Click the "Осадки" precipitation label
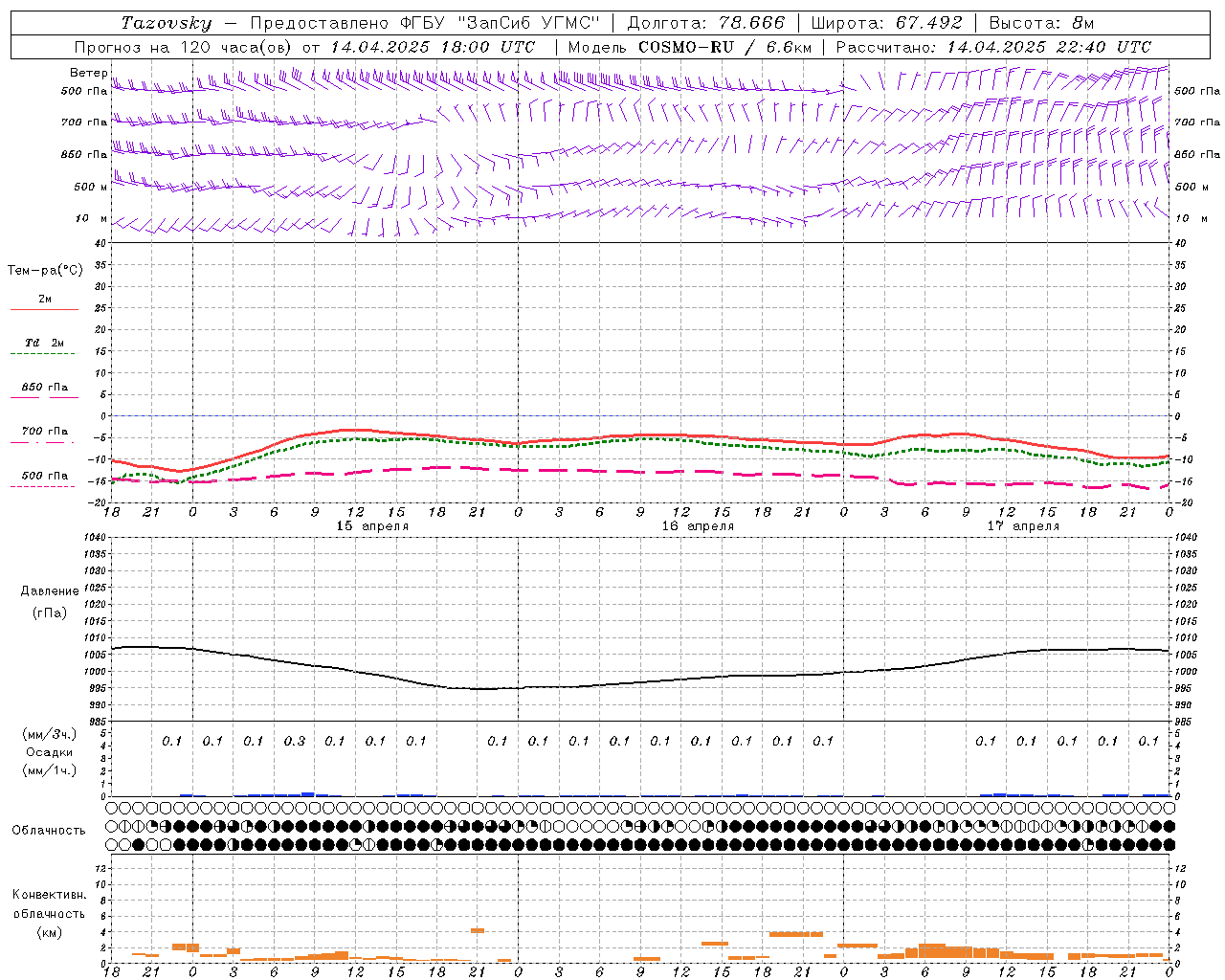The image size is (1225, 980). pyautogui.click(x=48, y=752)
